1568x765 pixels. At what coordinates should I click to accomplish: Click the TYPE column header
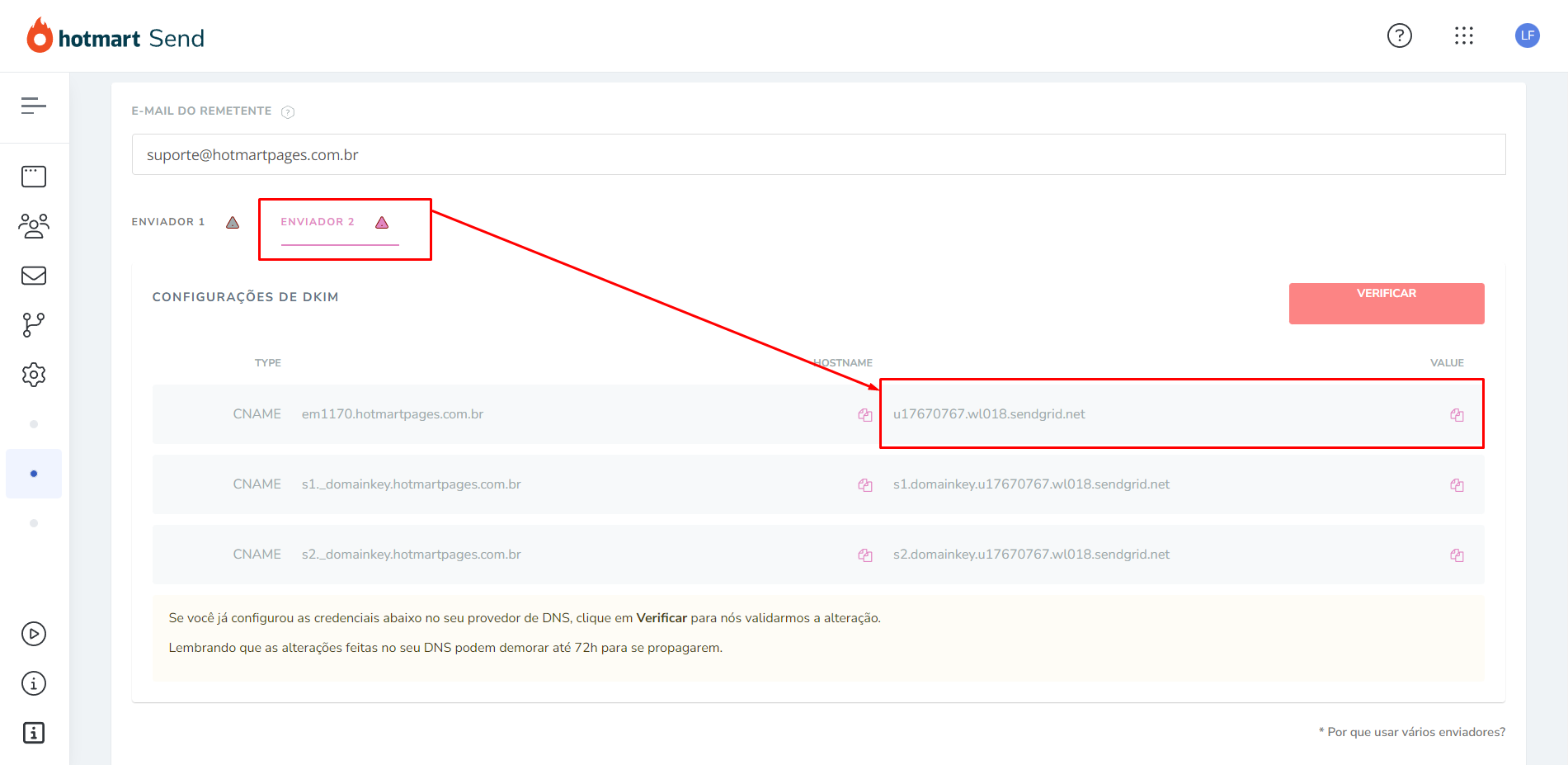pyautogui.click(x=268, y=363)
